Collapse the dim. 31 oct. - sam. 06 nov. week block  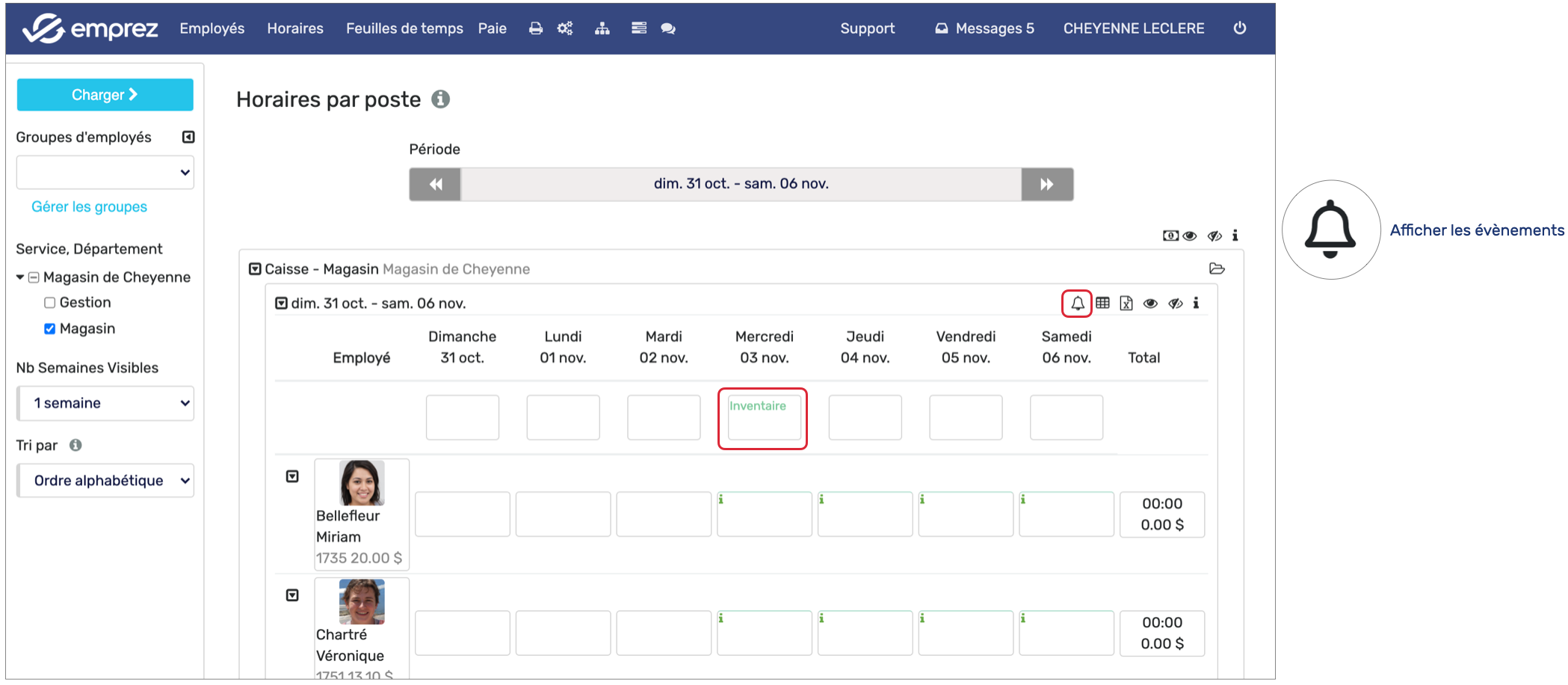click(281, 303)
